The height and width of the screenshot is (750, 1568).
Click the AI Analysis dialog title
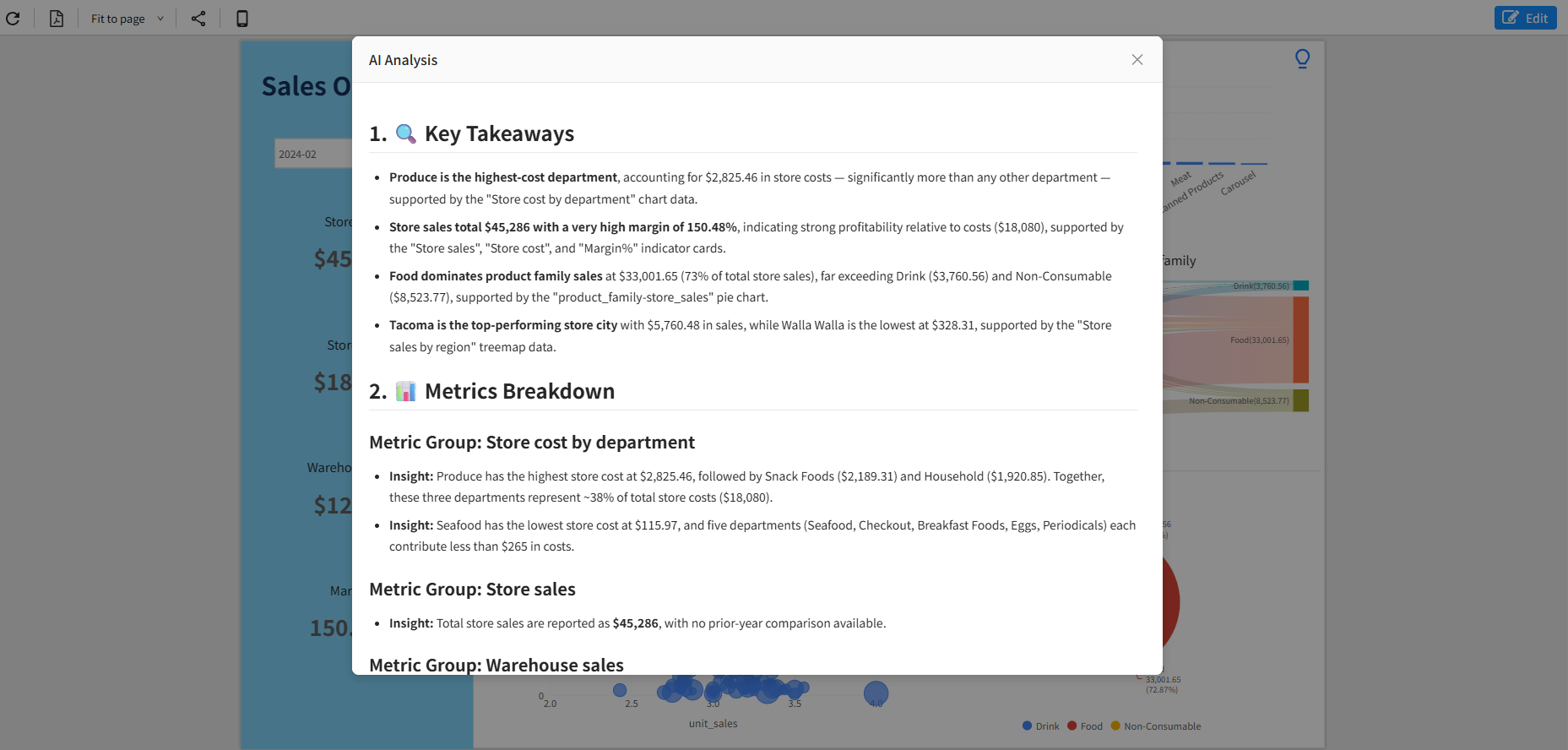click(403, 60)
